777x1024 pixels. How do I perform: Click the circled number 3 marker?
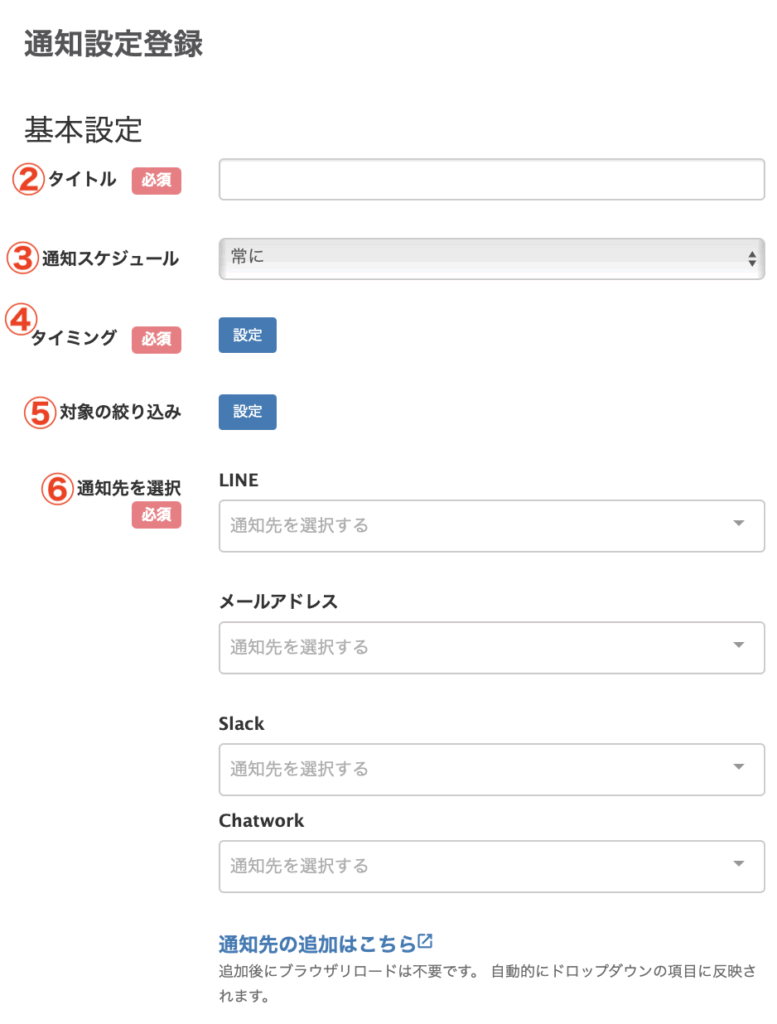[x=23, y=258]
